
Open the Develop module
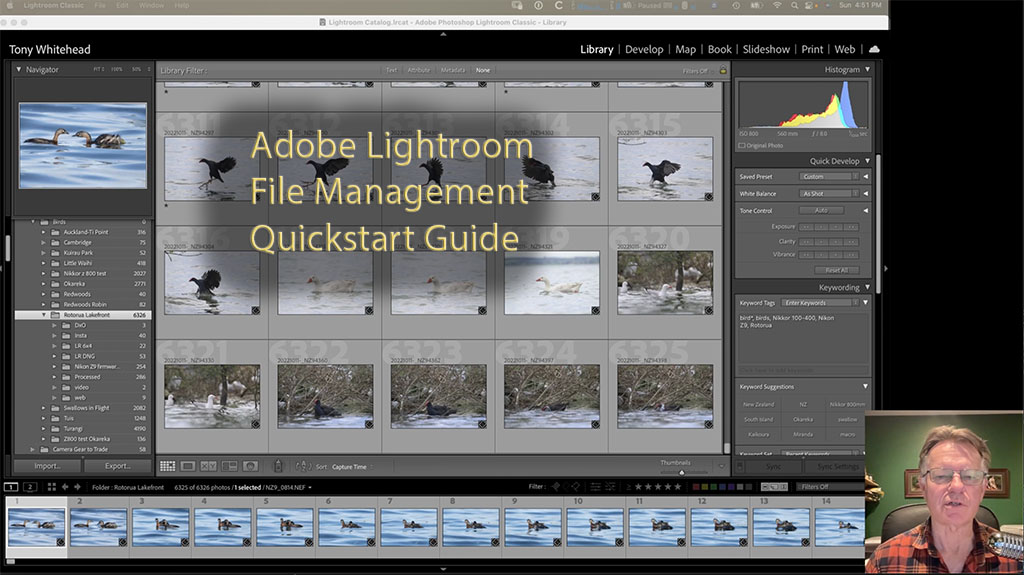coord(644,49)
